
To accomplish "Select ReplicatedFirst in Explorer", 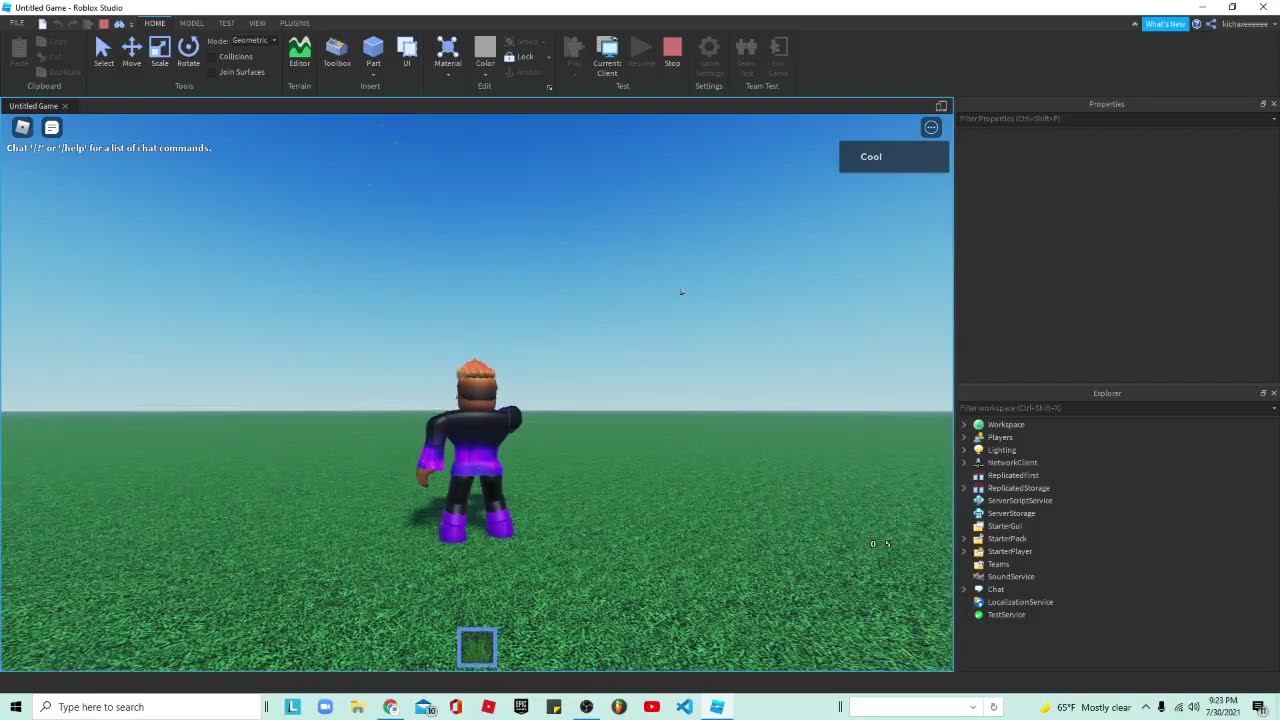I will (x=1013, y=476).
